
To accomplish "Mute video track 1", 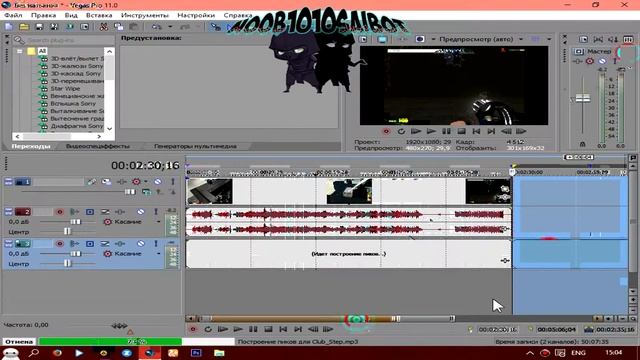I will (158, 182).
